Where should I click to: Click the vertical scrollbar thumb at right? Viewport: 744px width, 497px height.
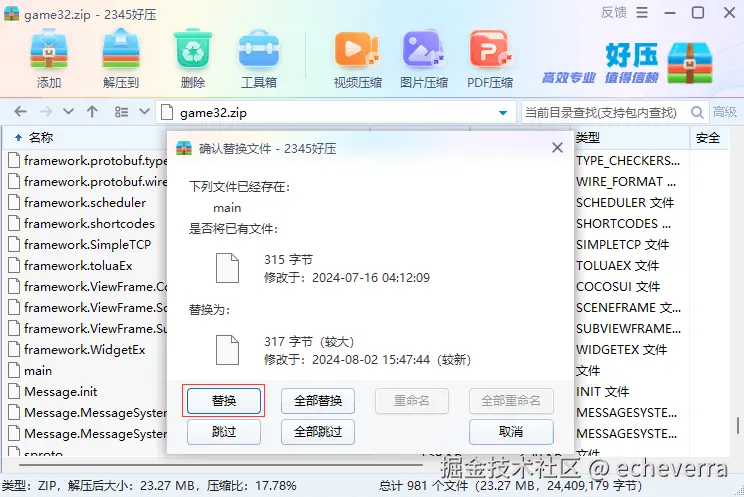click(x=738, y=425)
